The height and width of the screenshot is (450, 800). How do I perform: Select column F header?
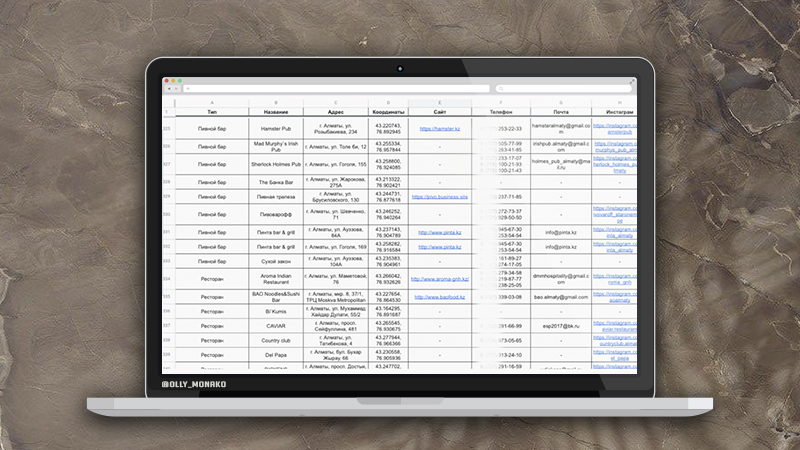[501, 103]
